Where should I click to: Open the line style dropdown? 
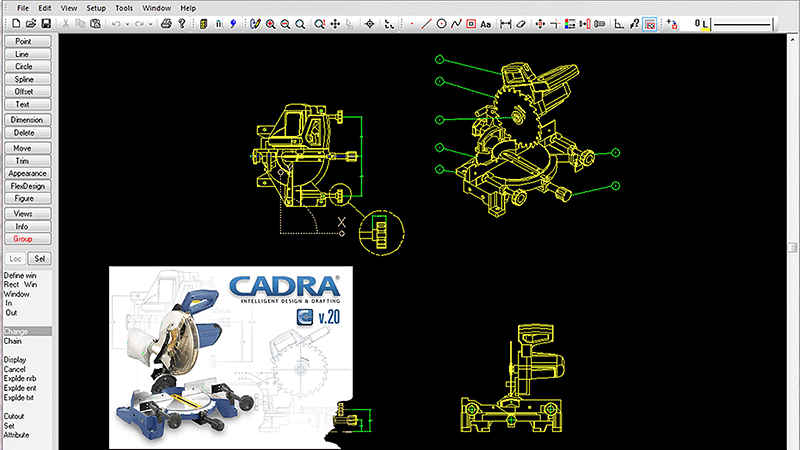pos(750,22)
